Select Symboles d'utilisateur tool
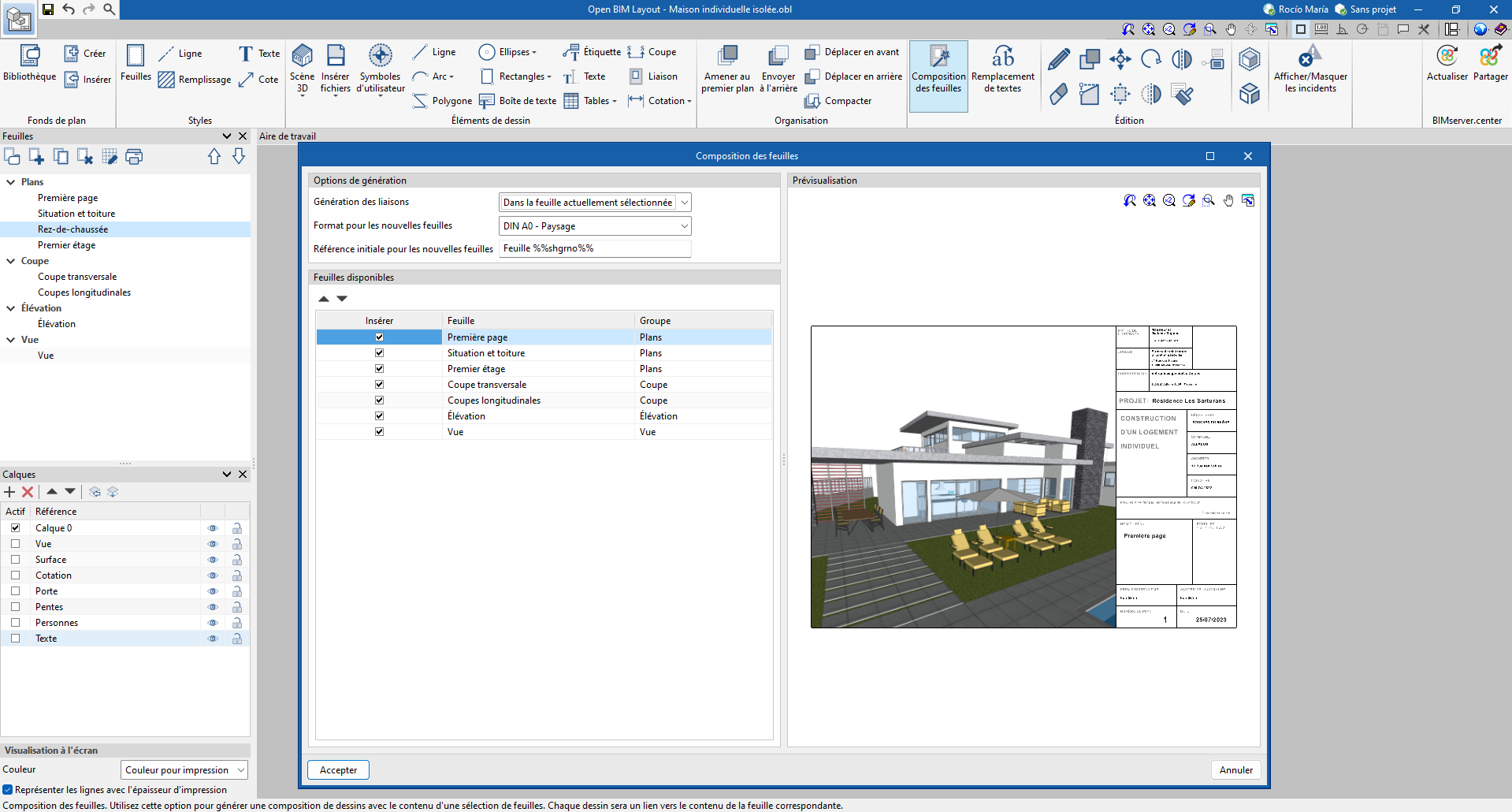Image resolution: width=1512 pixels, height=812 pixels. click(x=380, y=57)
